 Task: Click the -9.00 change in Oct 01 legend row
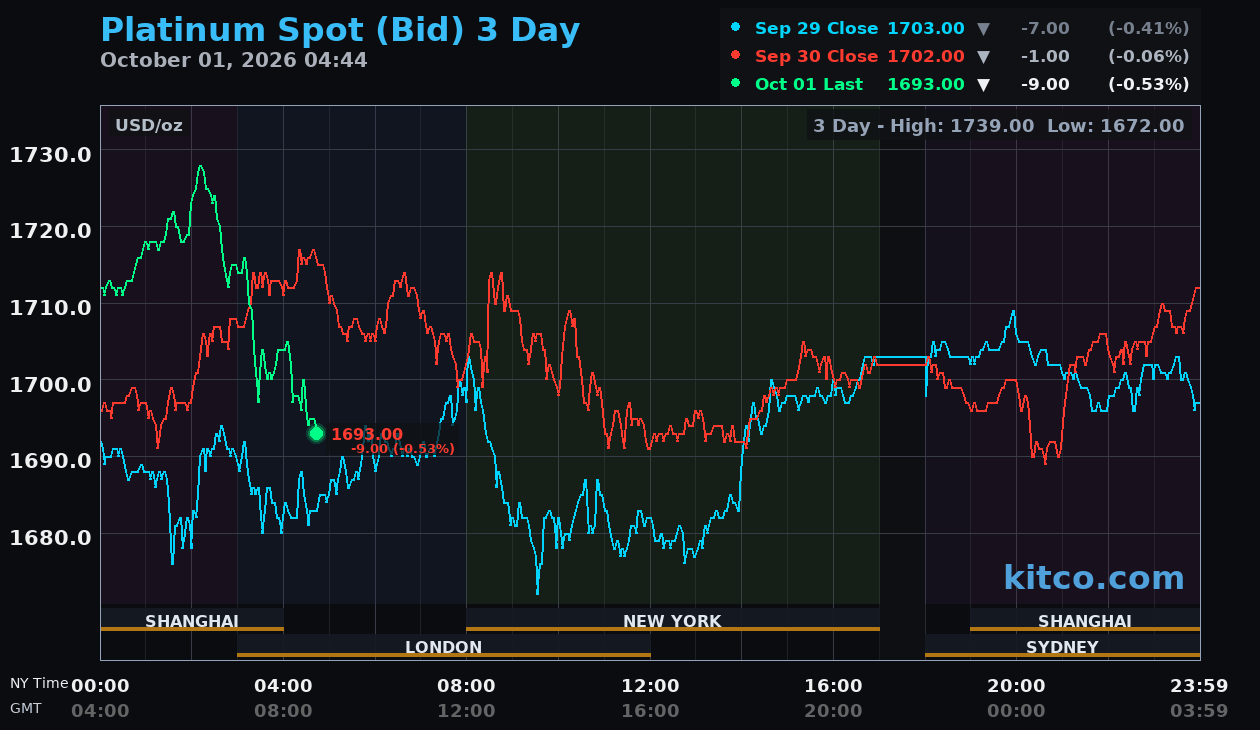click(x=1045, y=85)
